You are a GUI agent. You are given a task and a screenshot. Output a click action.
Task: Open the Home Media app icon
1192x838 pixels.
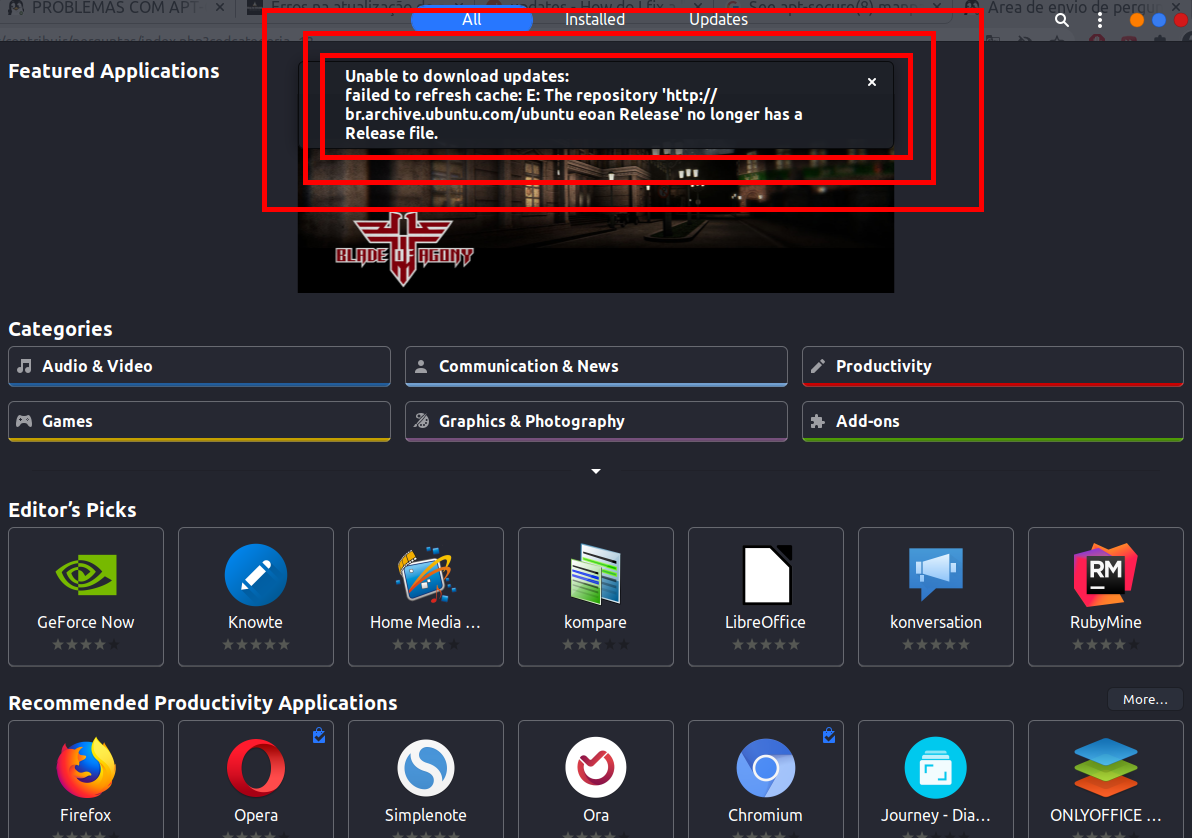(x=426, y=575)
